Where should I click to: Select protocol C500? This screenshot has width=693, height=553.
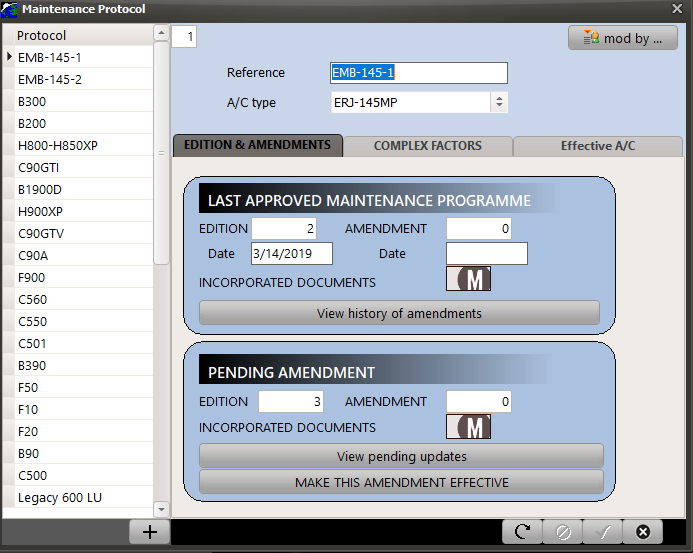point(84,476)
